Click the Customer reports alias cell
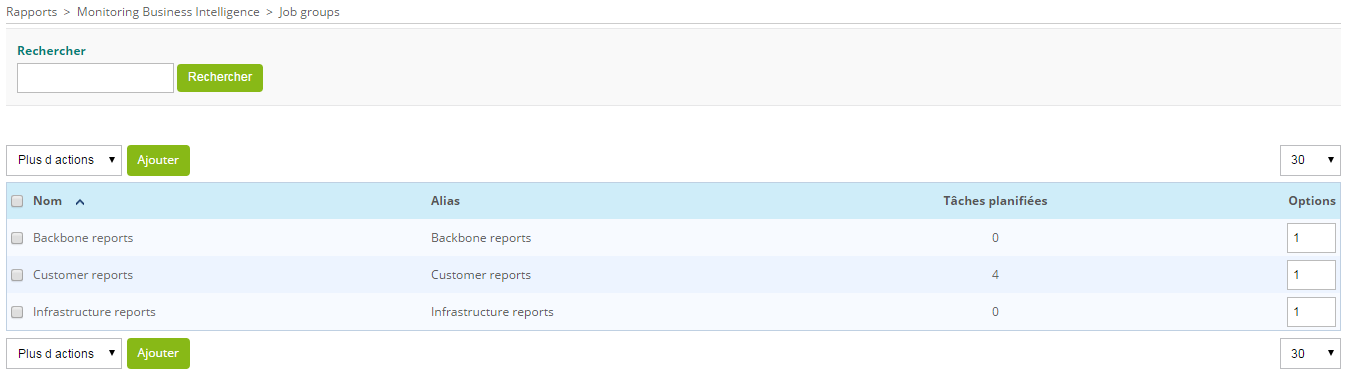Viewport: 1346px width, 372px height. pos(481,275)
